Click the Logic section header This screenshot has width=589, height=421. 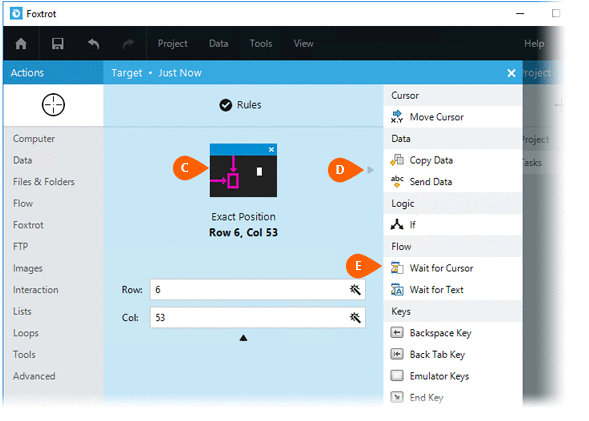[453, 204]
